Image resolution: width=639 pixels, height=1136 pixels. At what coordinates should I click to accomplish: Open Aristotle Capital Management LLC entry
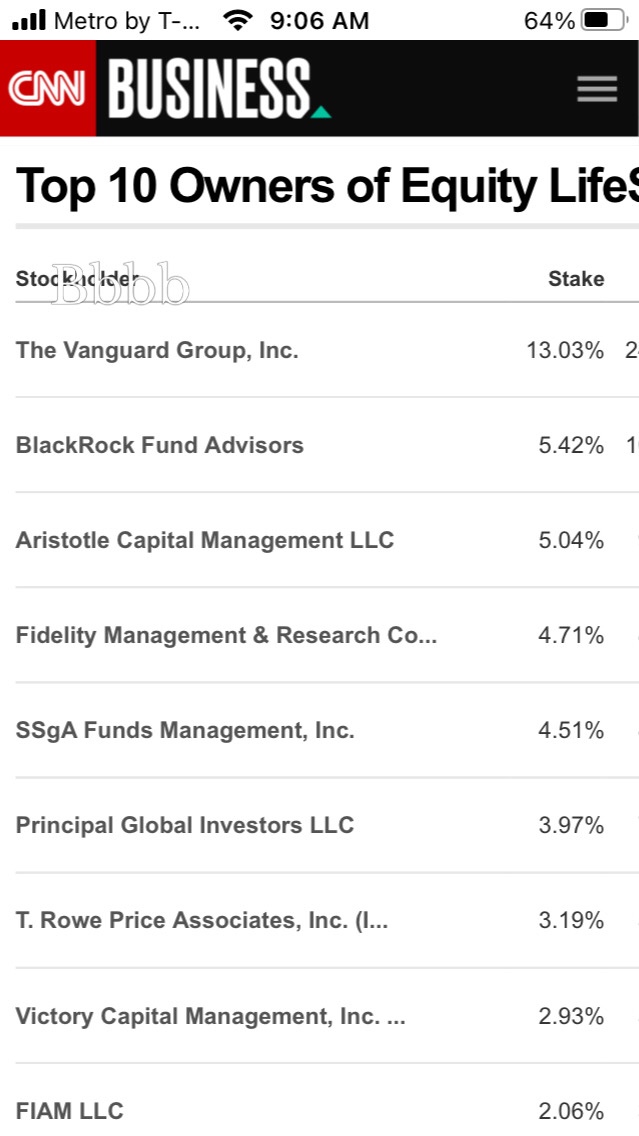pos(205,540)
